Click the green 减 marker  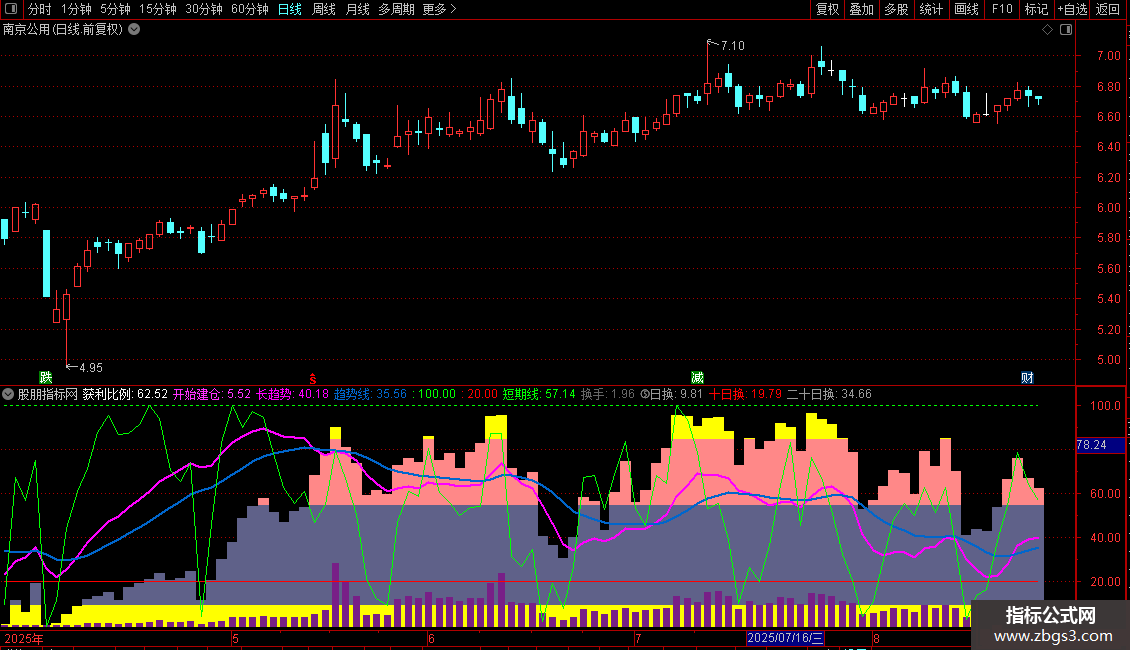697,378
